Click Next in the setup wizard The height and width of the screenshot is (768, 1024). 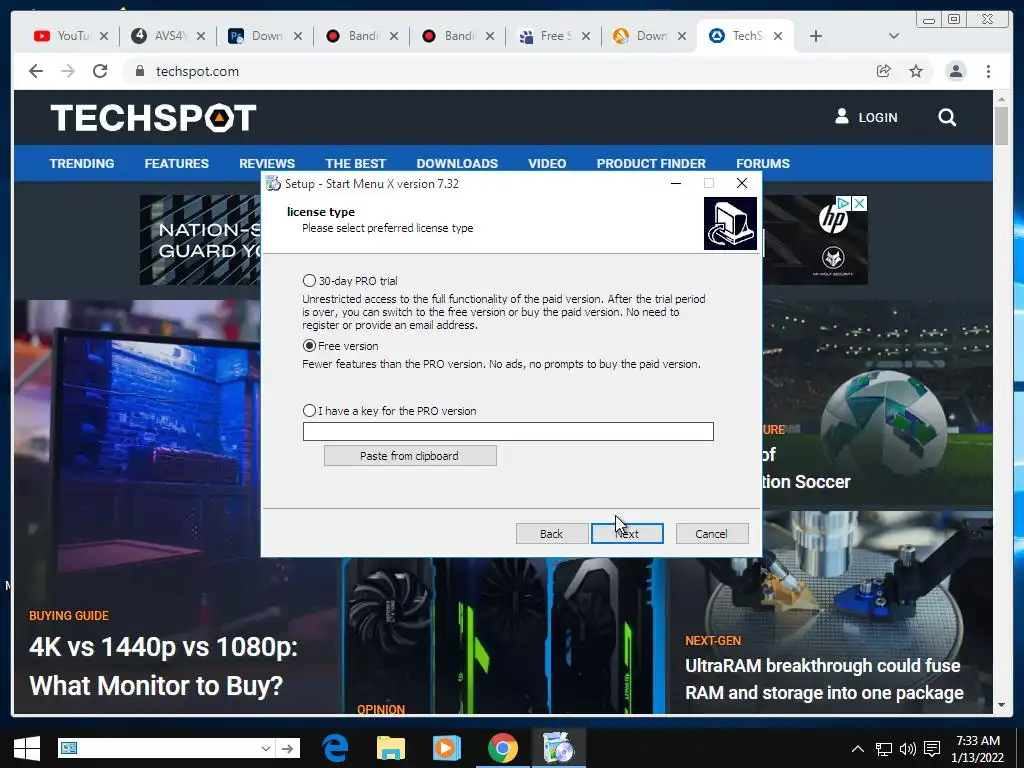point(627,534)
